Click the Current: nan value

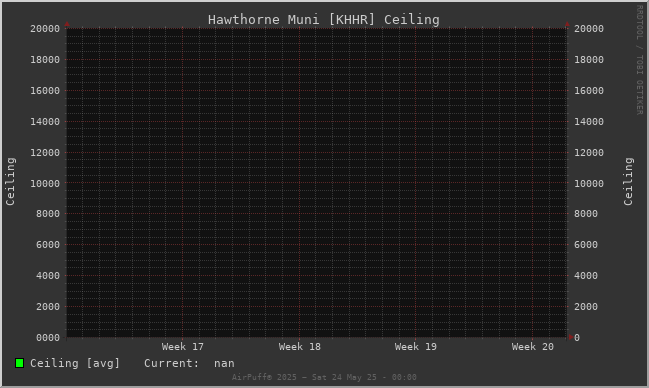click(x=189, y=363)
